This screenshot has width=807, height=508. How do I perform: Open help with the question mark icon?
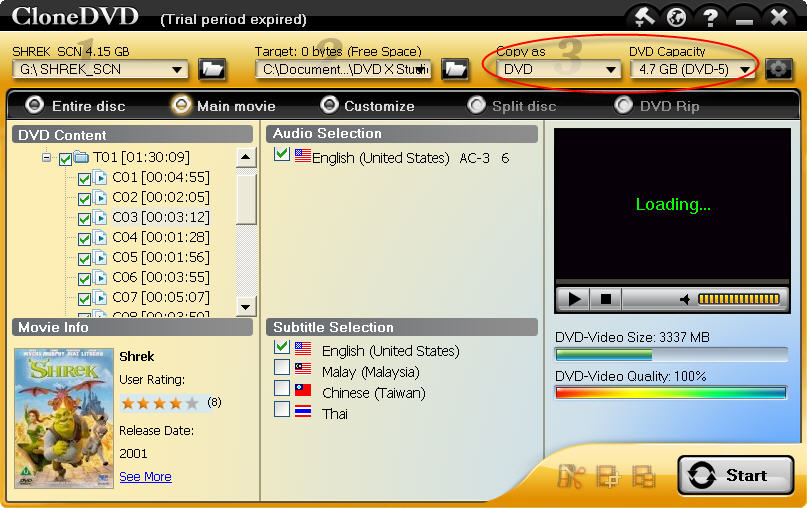pyautogui.click(x=710, y=18)
